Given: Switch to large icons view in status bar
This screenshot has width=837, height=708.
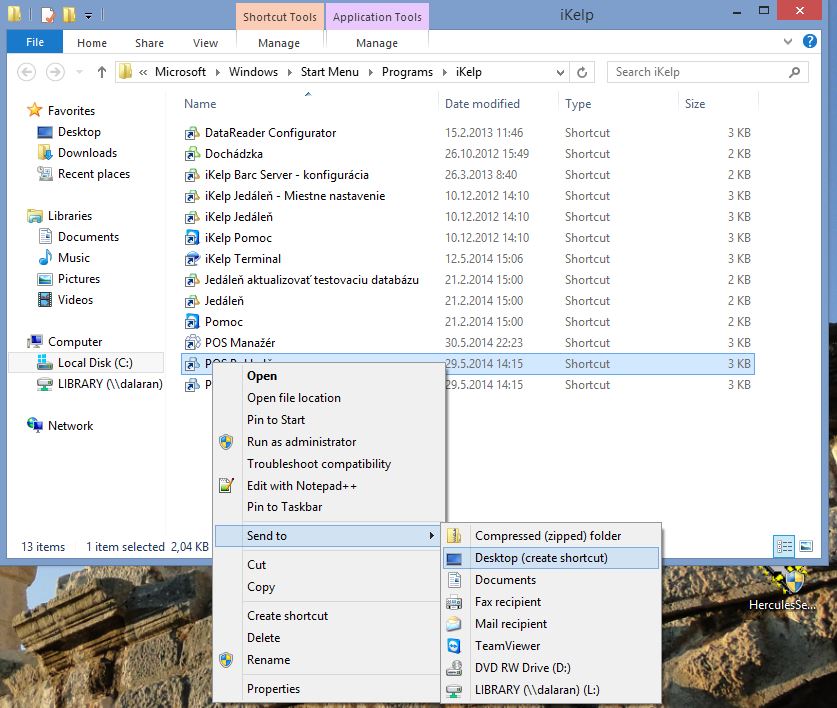Looking at the screenshot, I should (806, 546).
